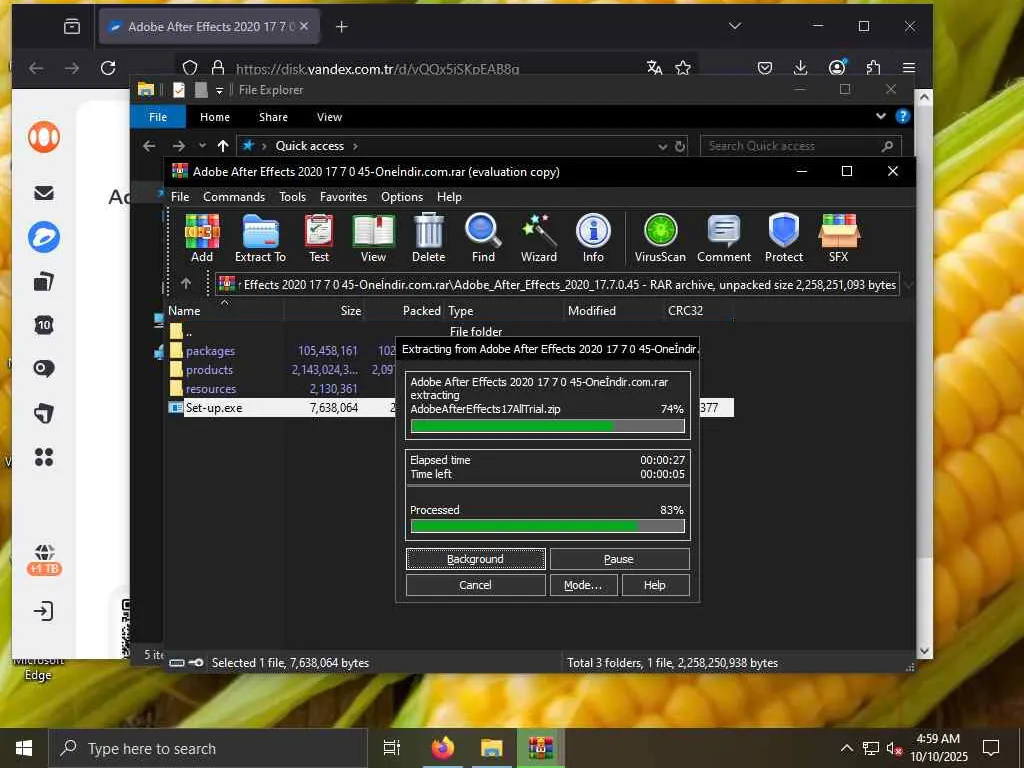
Task: Open WinRAR Options menu
Action: click(x=402, y=197)
